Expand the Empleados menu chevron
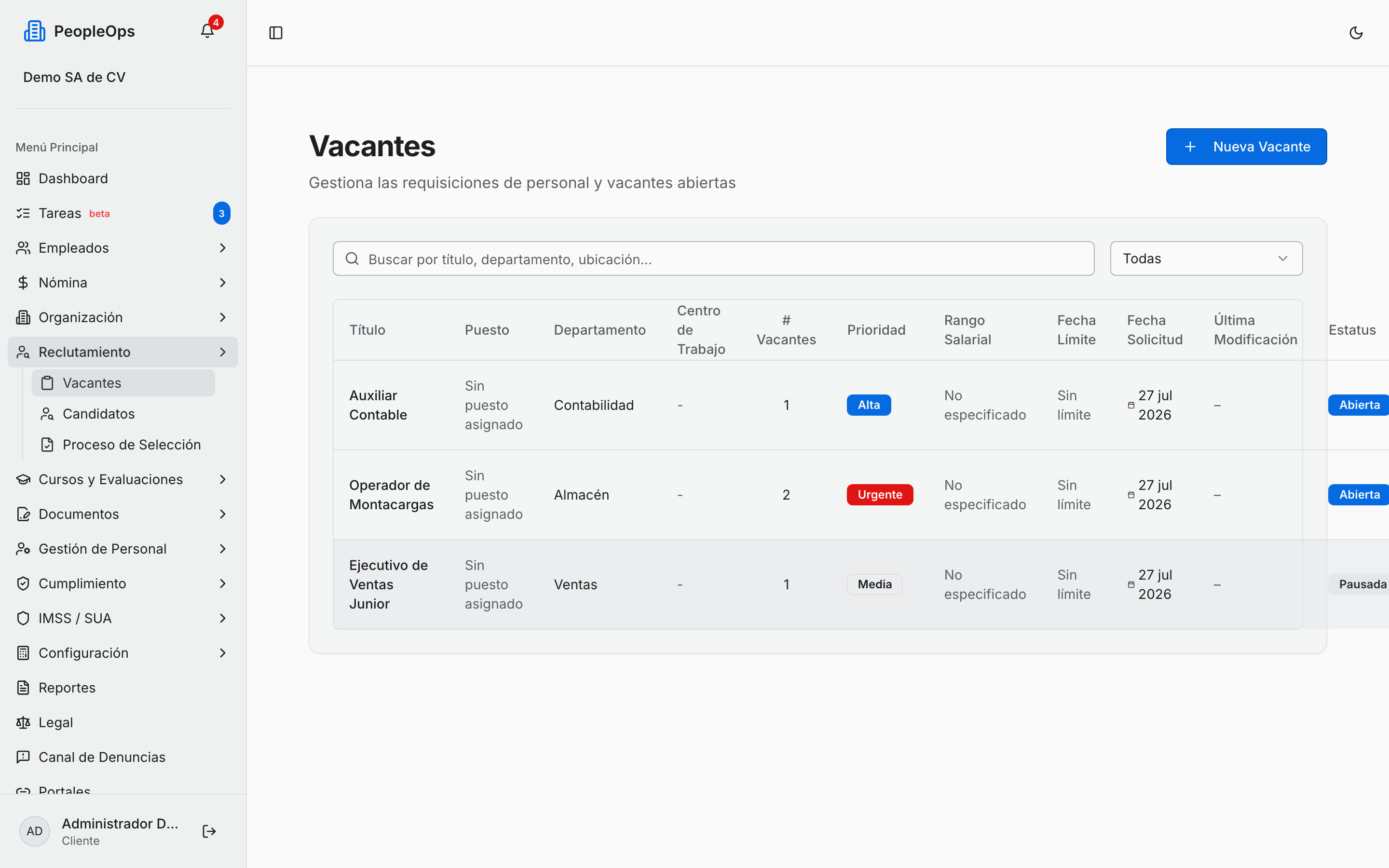This screenshot has width=1389, height=868. coord(223,248)
